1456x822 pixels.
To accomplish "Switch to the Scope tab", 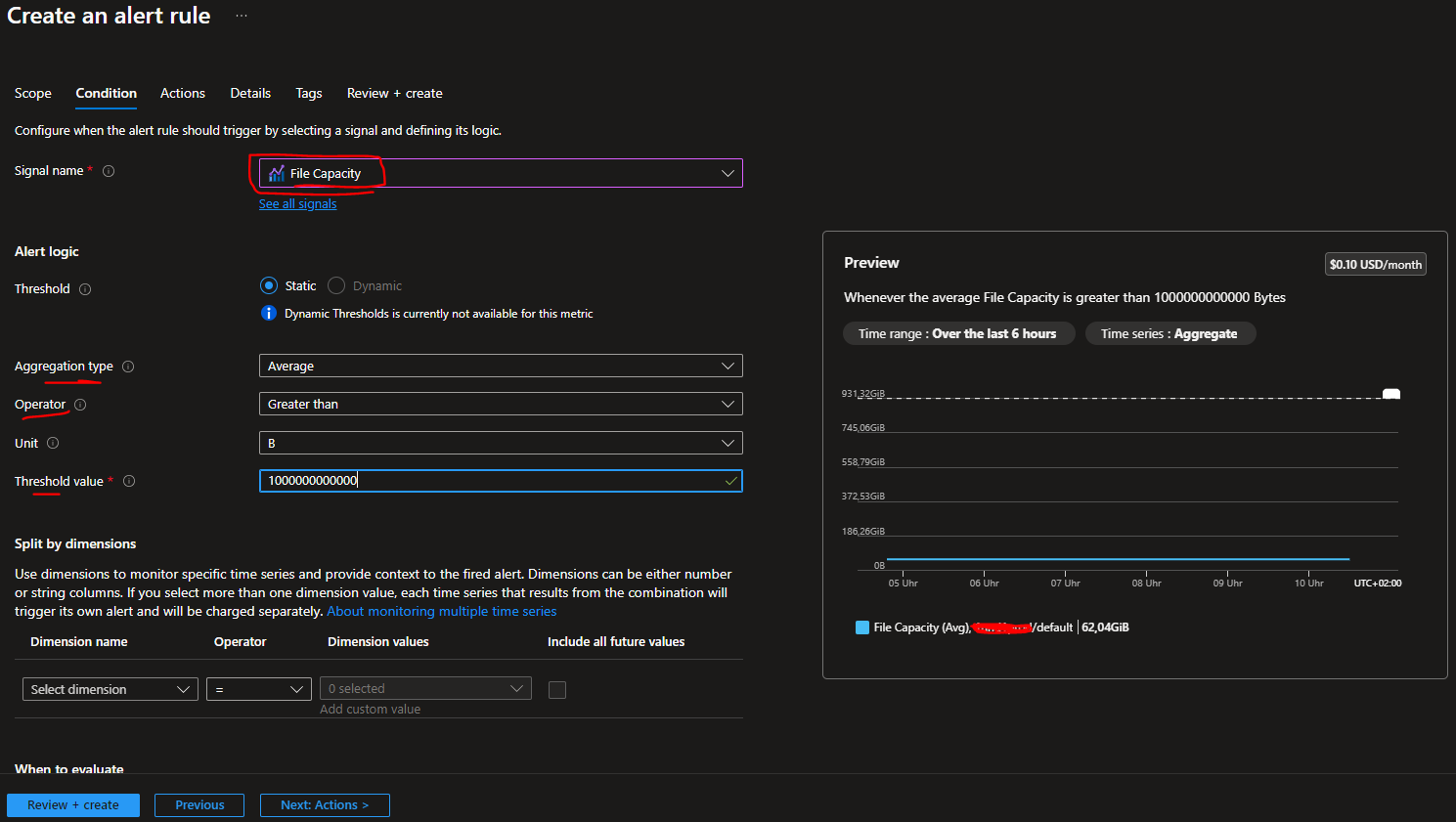I will (x=33, y=93).
